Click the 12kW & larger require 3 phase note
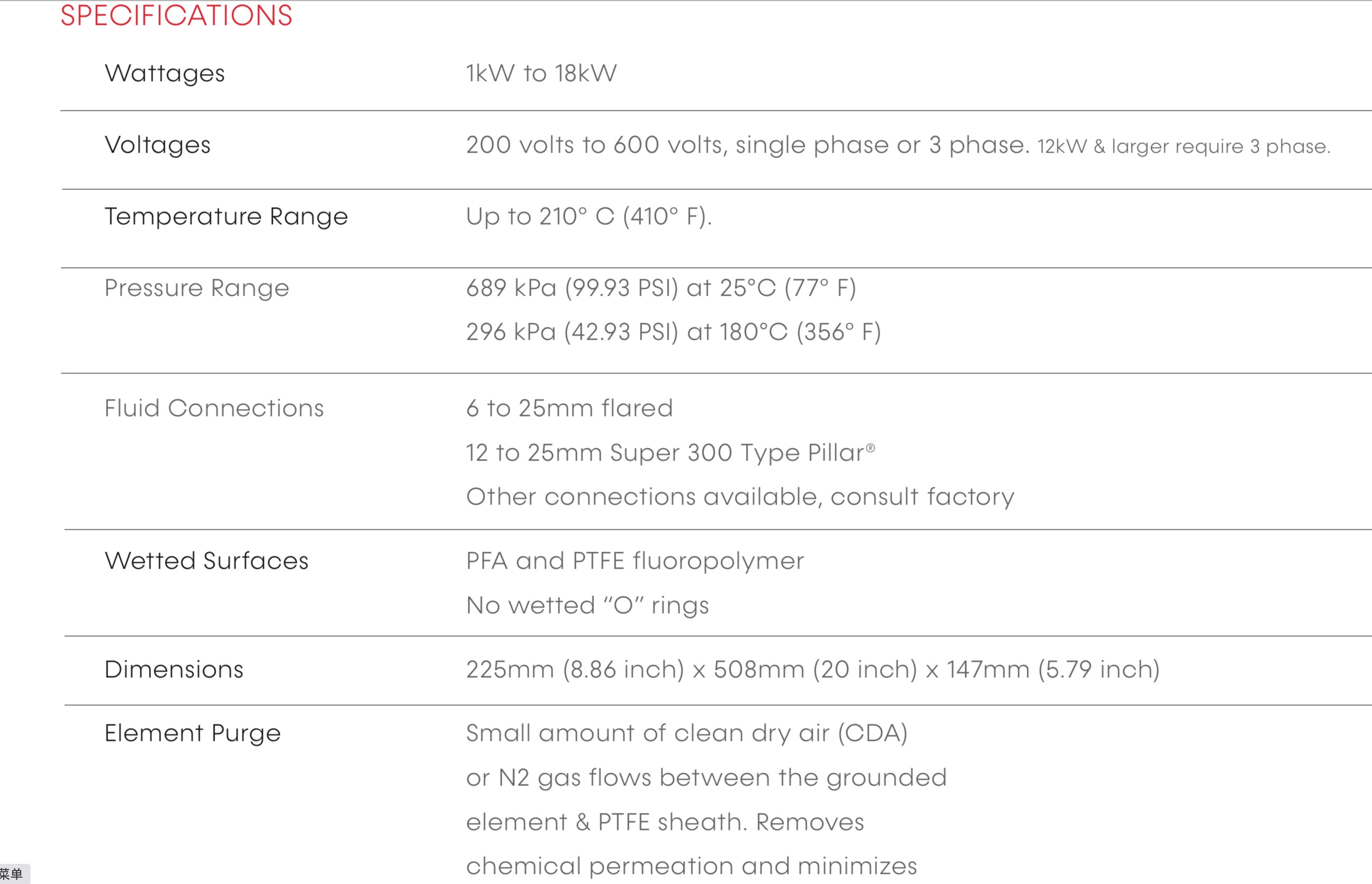This screenshot has width=1372, height=884. 1184,147
